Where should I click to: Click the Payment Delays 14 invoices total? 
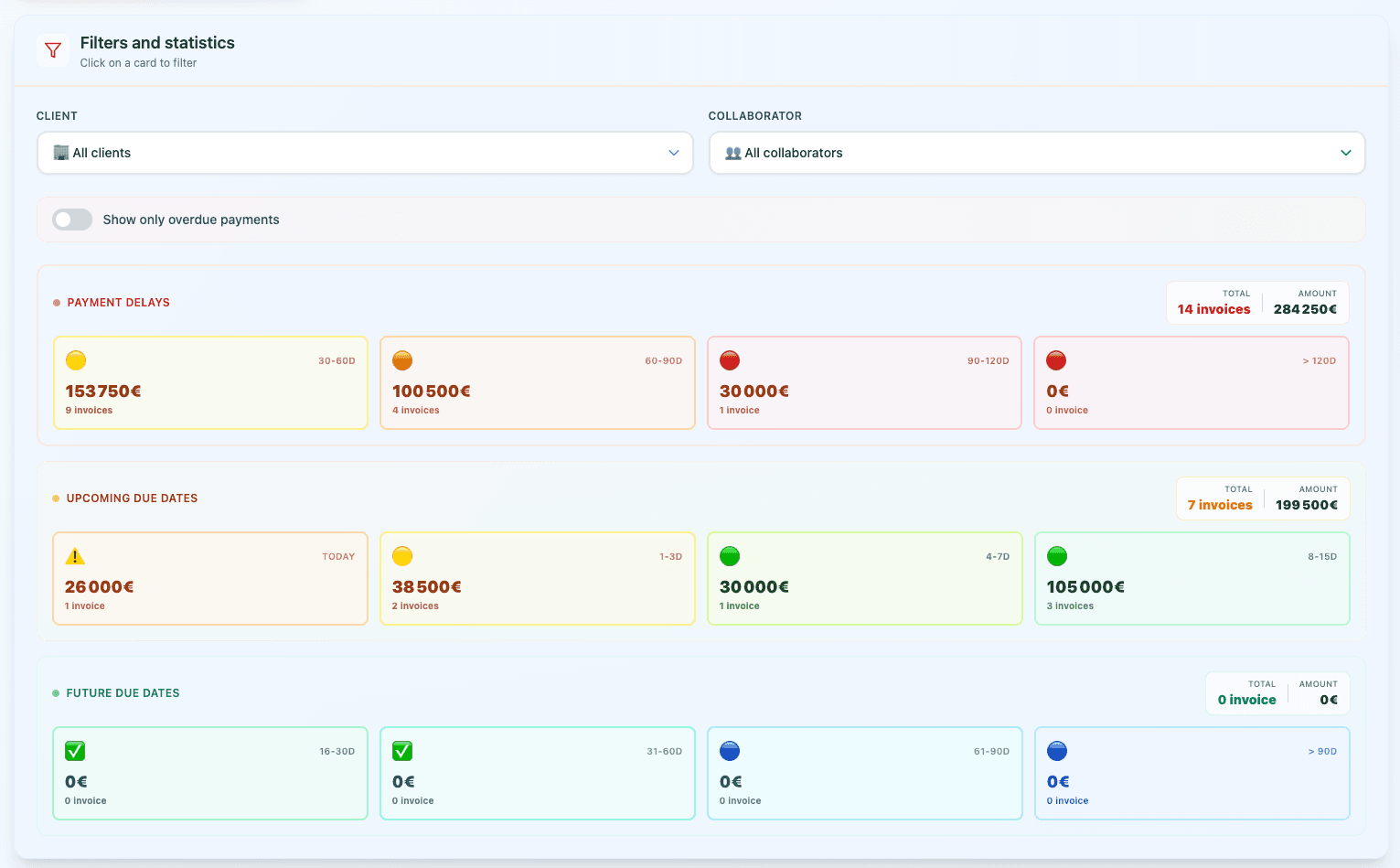[x=1213, y=309]
